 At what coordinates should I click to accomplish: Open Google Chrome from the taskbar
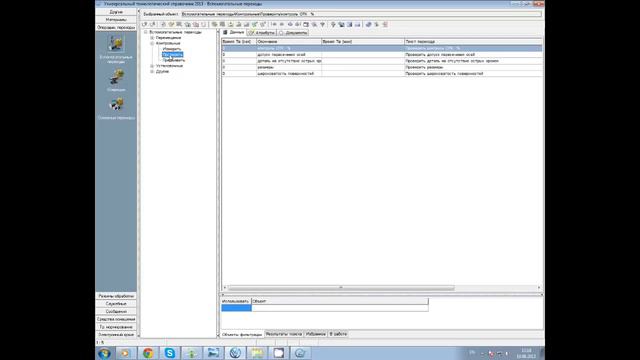click(x=148, y=353)
